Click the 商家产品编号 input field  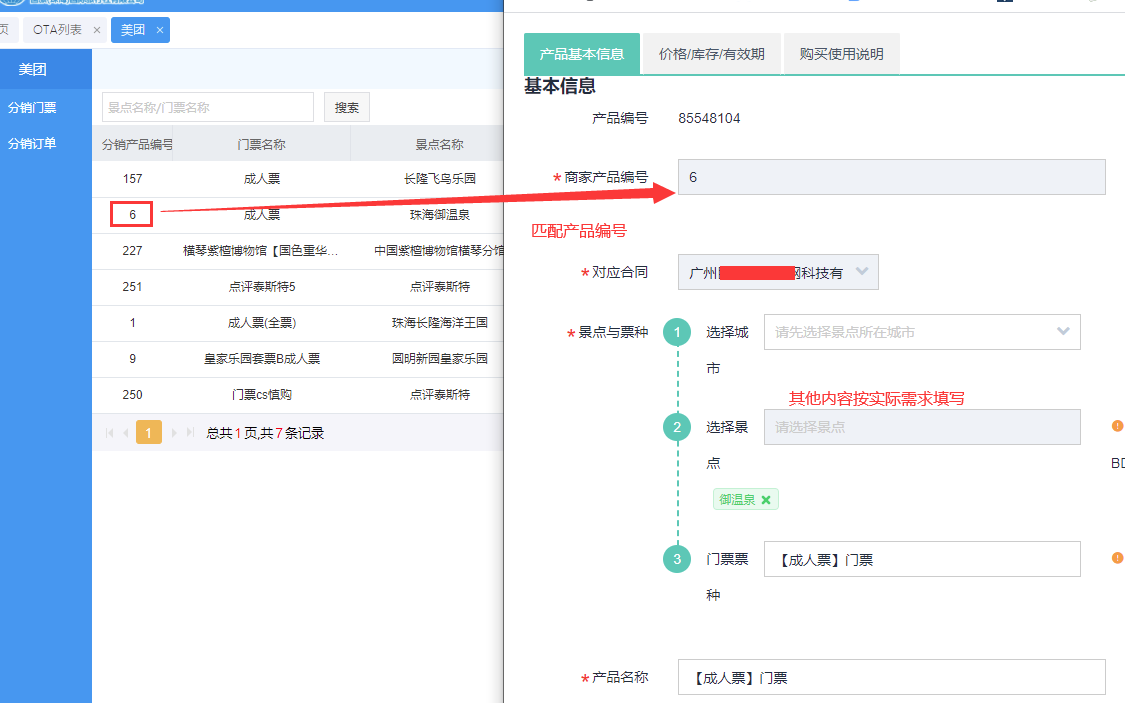click(891, 177)
